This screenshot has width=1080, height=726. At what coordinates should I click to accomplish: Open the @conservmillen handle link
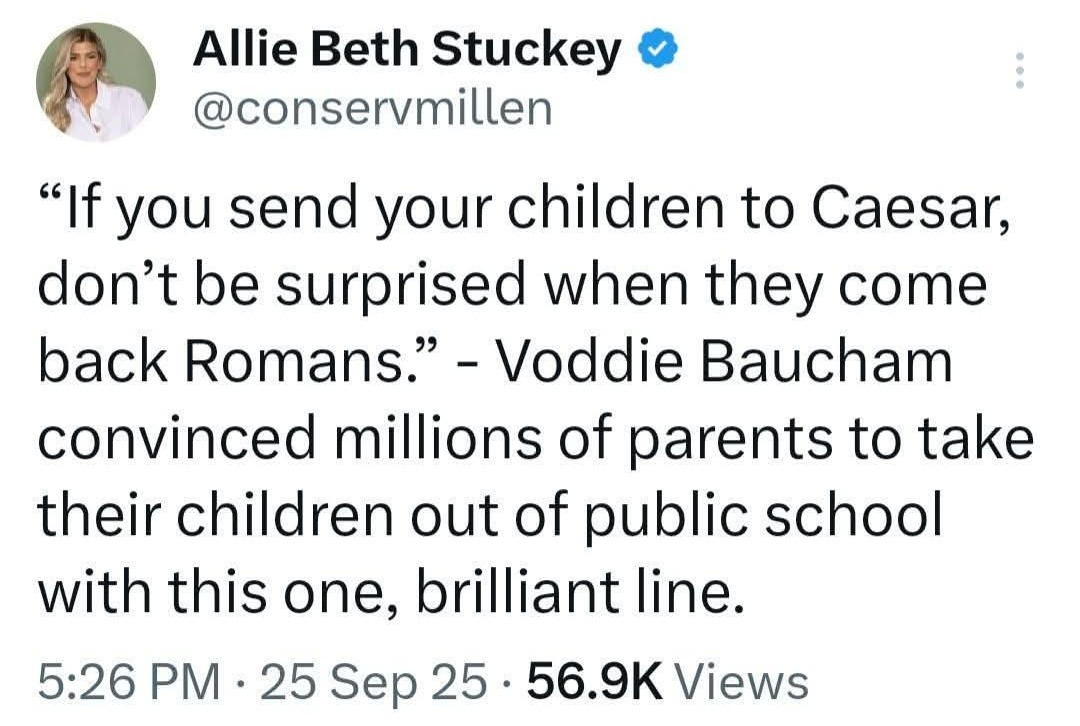(371, 108)
